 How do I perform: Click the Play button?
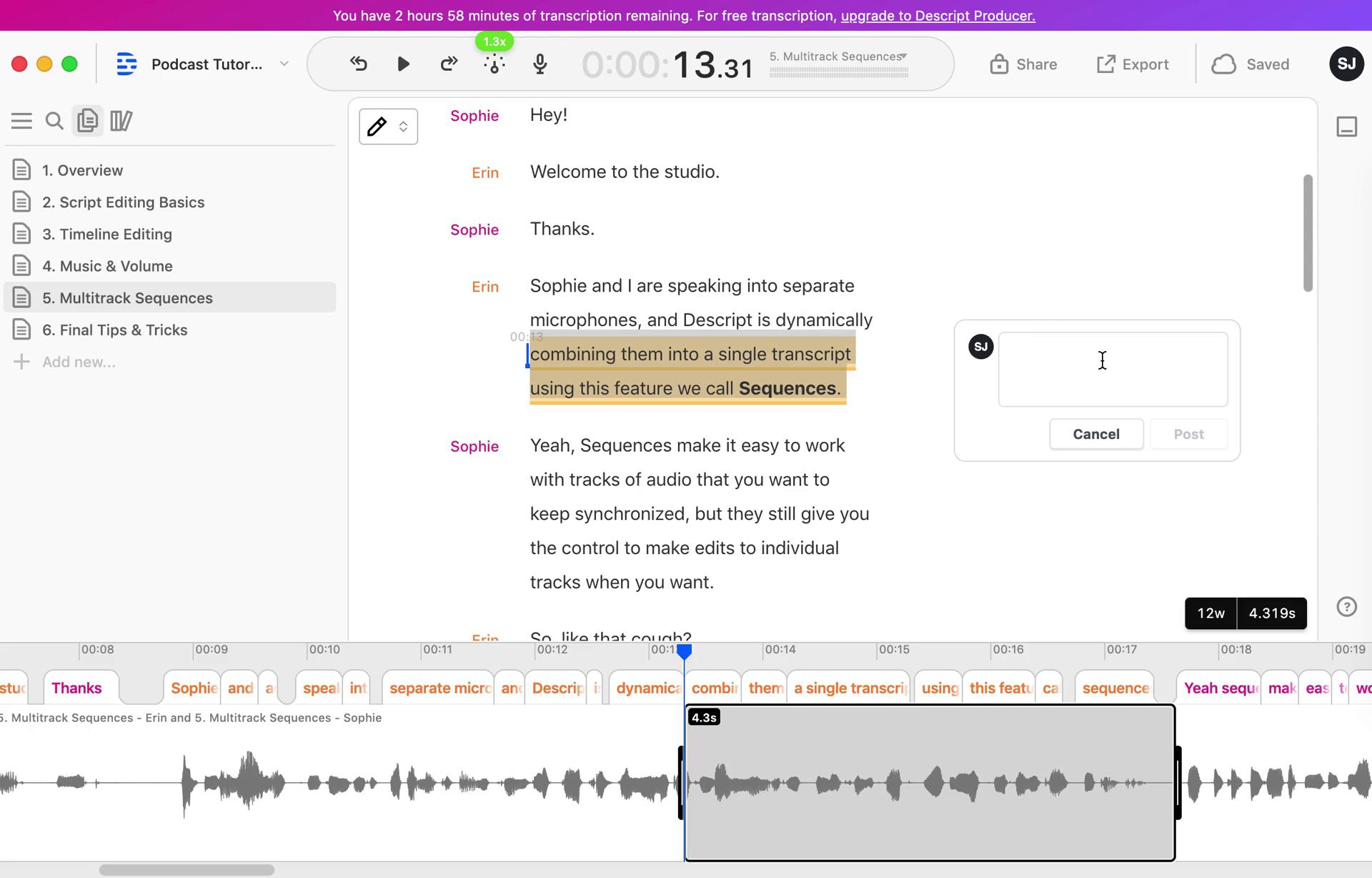point(403,64)
